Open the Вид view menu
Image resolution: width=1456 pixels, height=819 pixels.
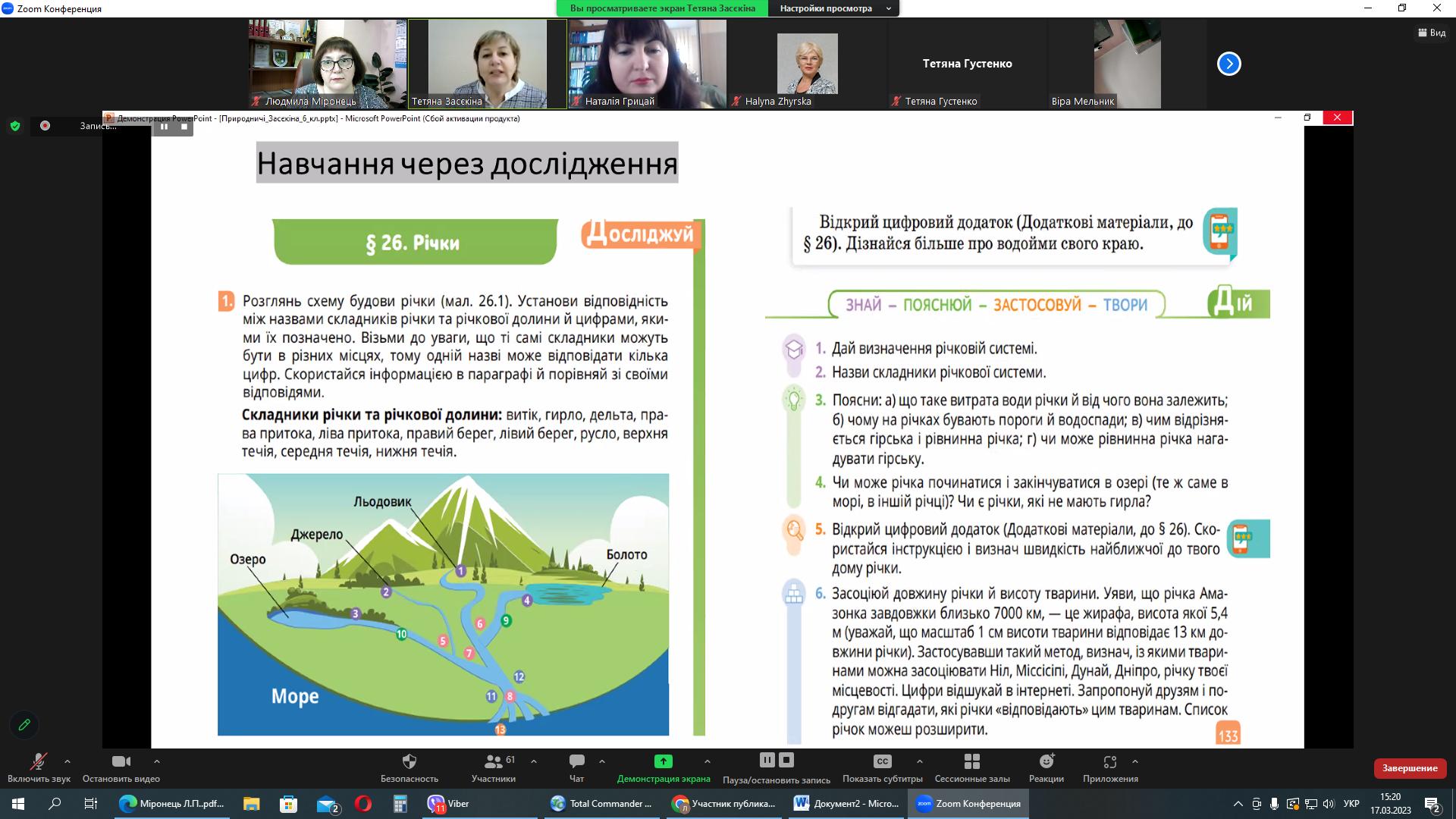pyautogui.click(x=1432, y=33)
